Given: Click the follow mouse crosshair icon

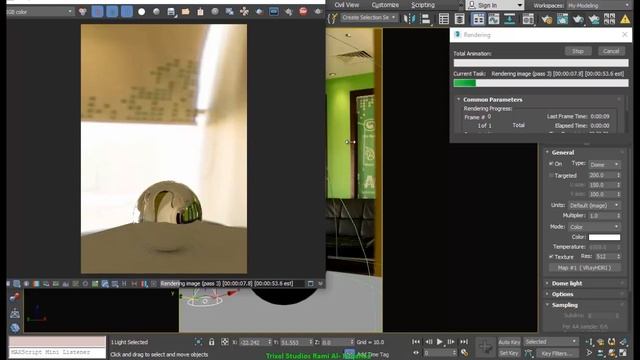Looking at the screenshot, I should 244,12.
